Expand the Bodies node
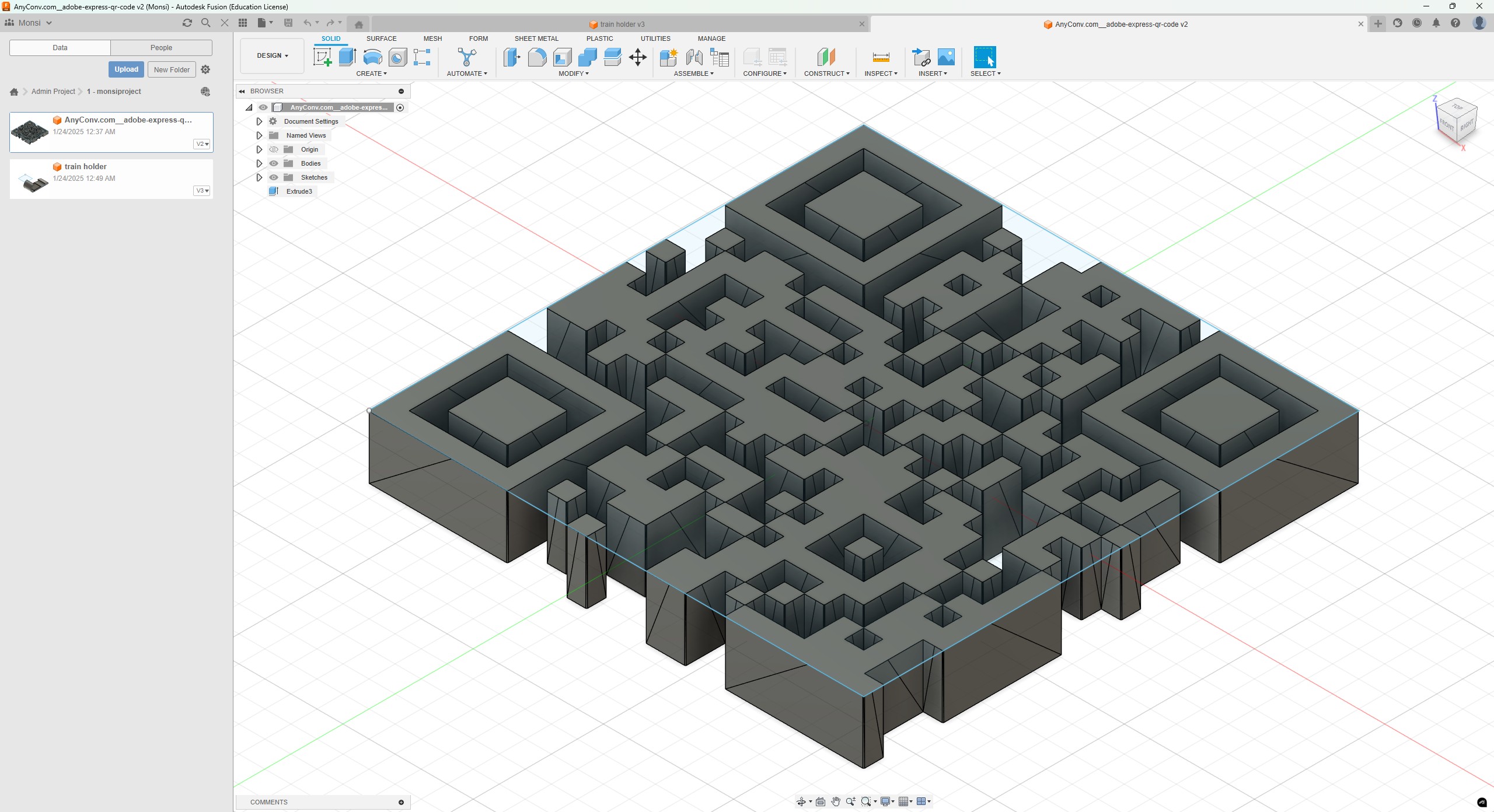This screenshot has height=812, width=1494. coord(259,163)
